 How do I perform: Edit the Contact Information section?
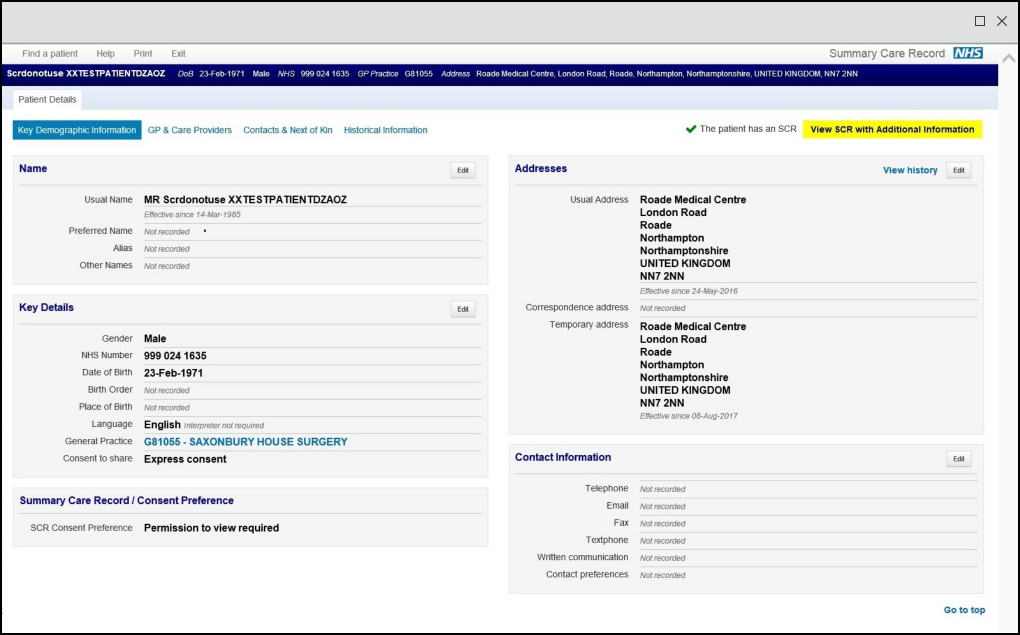tap(959, 459)
